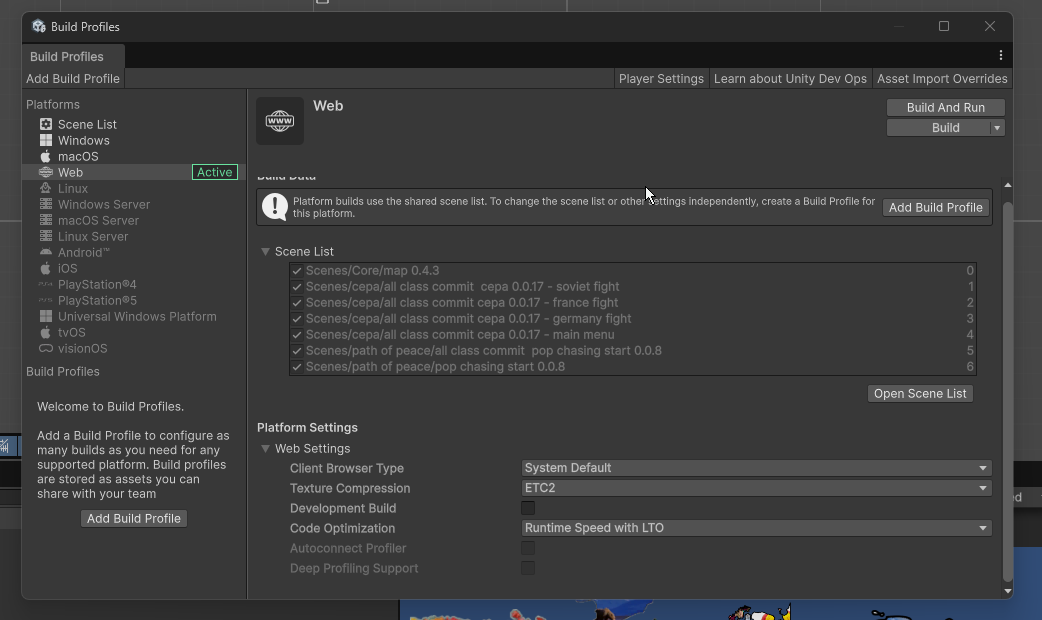Click the PlayStation®5 icon
Image resolution: width=1042 pixels, height=620 pixels.
[46, 300]
